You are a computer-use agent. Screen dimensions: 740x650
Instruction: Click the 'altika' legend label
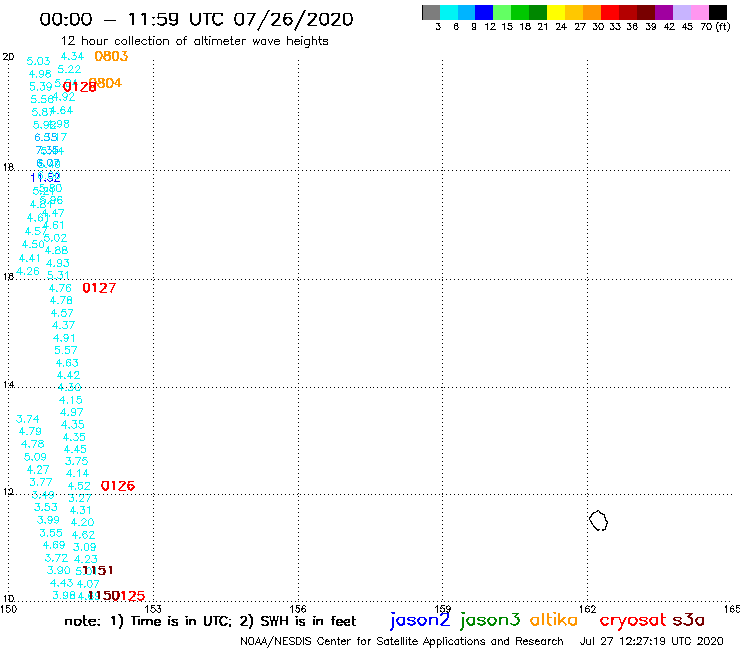point(554,620)
